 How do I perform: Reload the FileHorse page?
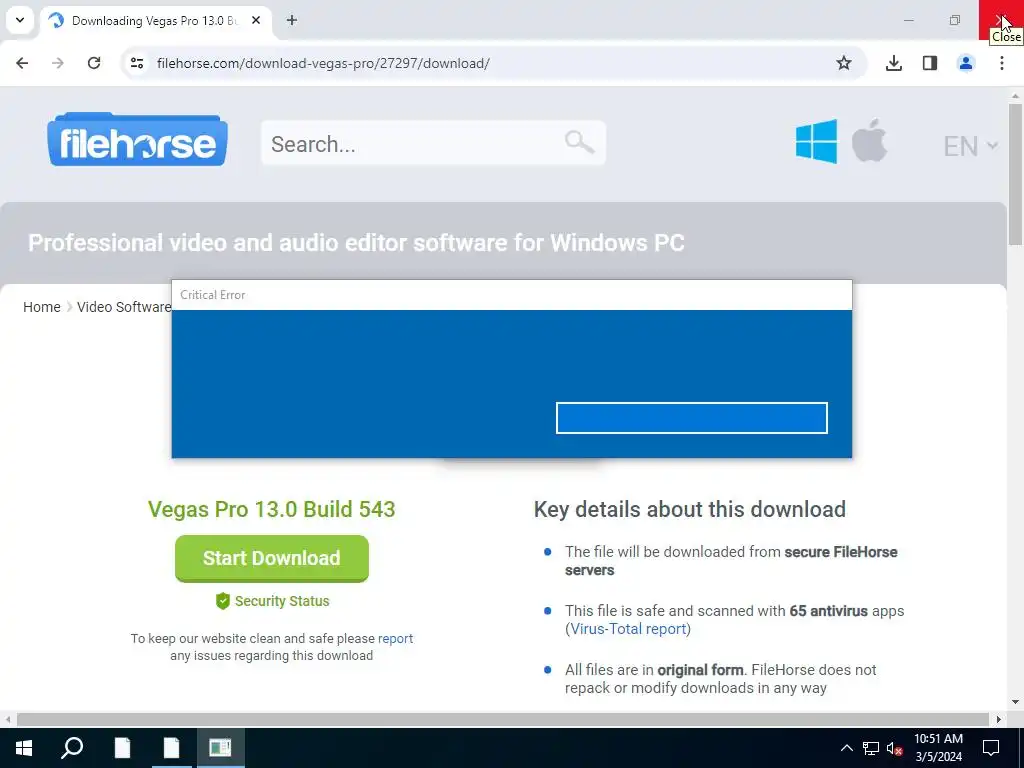click(x=94, y=63)
